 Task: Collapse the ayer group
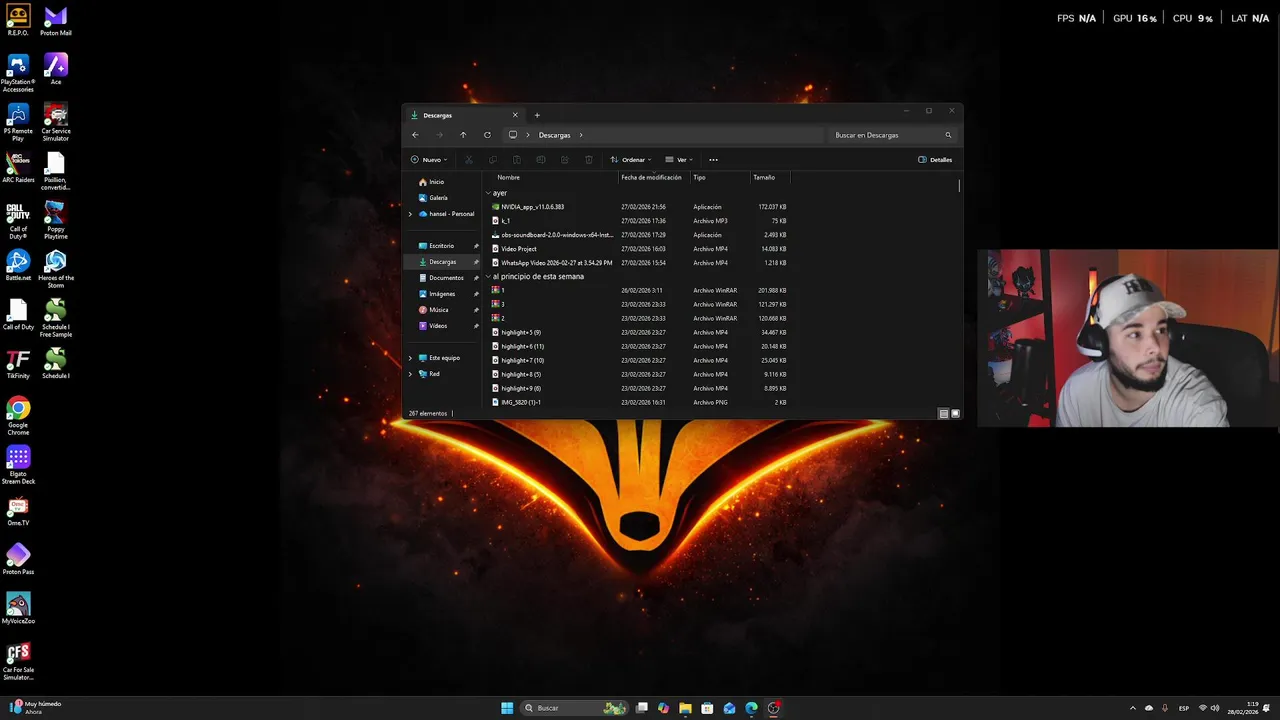point(488,193)
